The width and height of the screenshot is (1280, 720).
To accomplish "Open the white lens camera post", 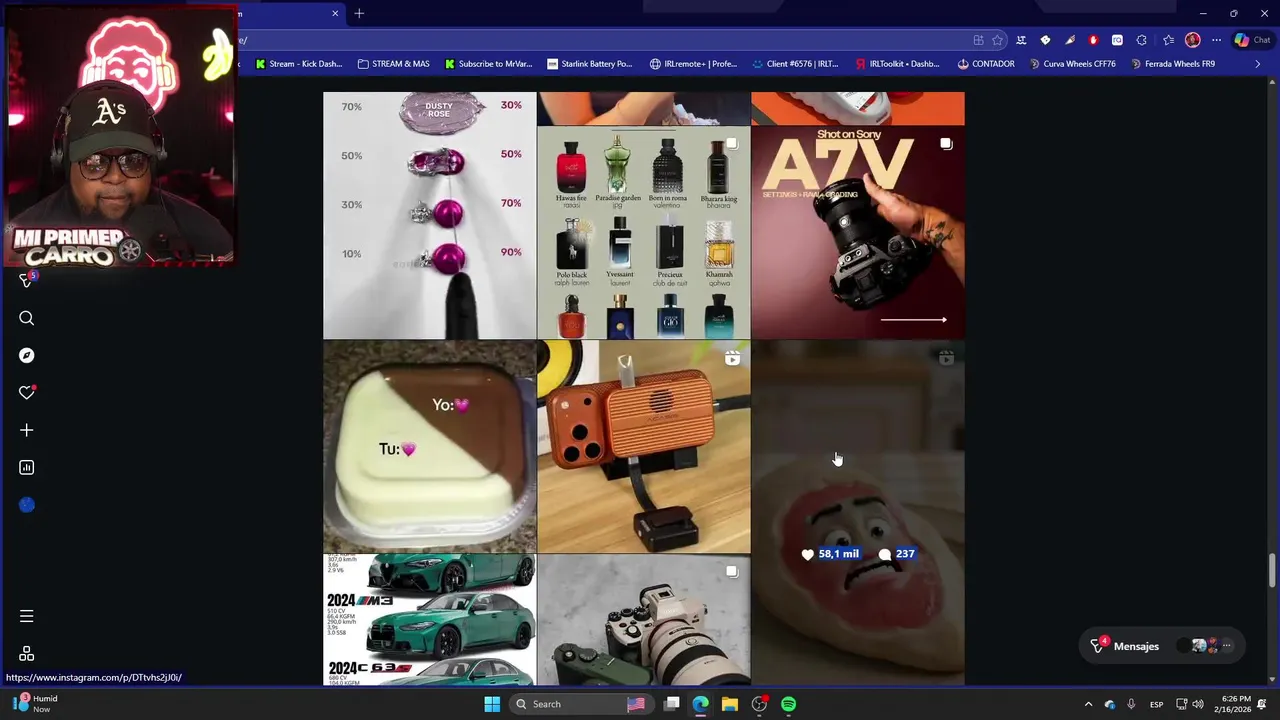I will tap(643, 619).
